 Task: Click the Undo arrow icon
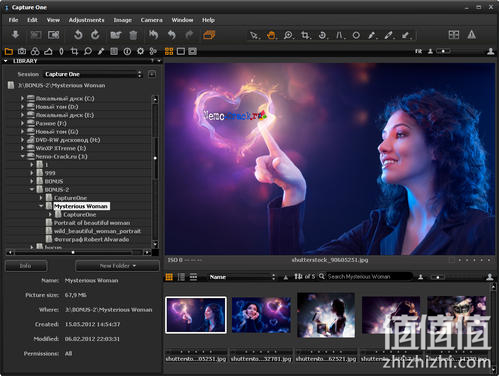pyautogui.click(x=172, y=35)
